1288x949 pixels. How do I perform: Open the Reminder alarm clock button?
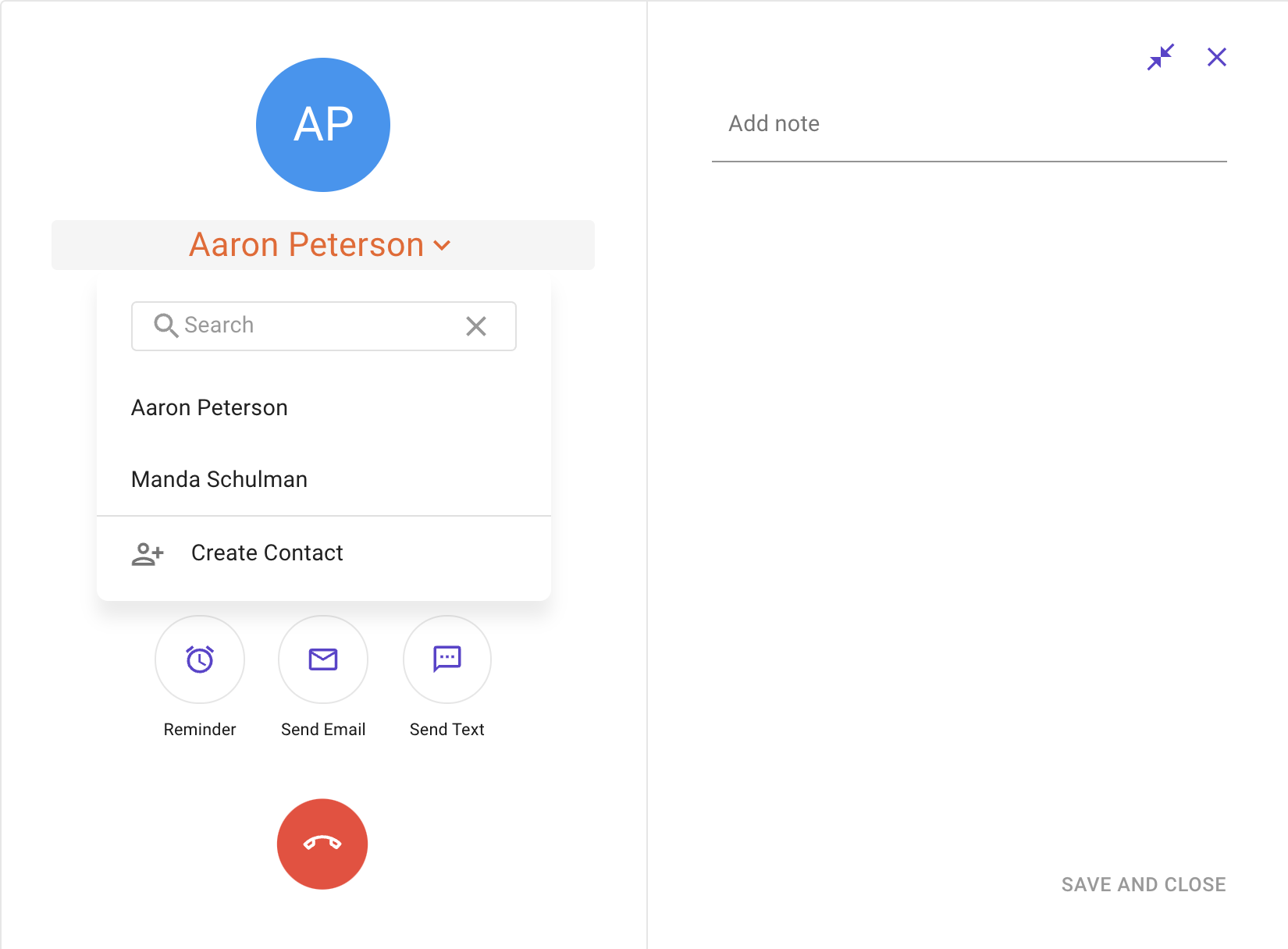click(x=200, y=659)
